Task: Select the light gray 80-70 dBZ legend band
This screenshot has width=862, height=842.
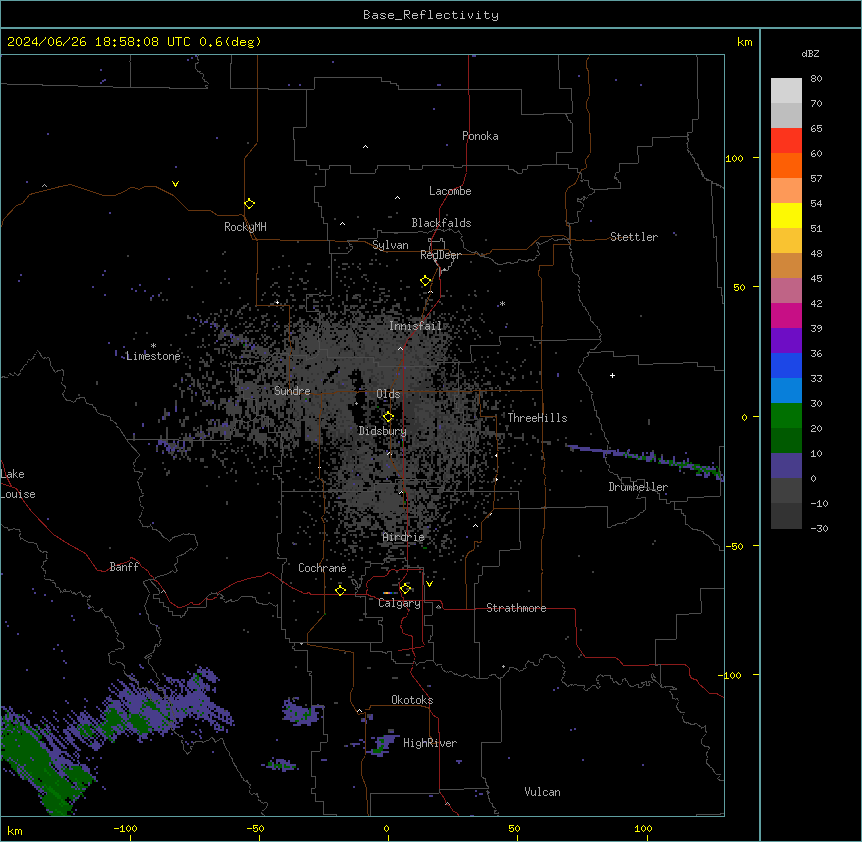Action: [786, 90]
